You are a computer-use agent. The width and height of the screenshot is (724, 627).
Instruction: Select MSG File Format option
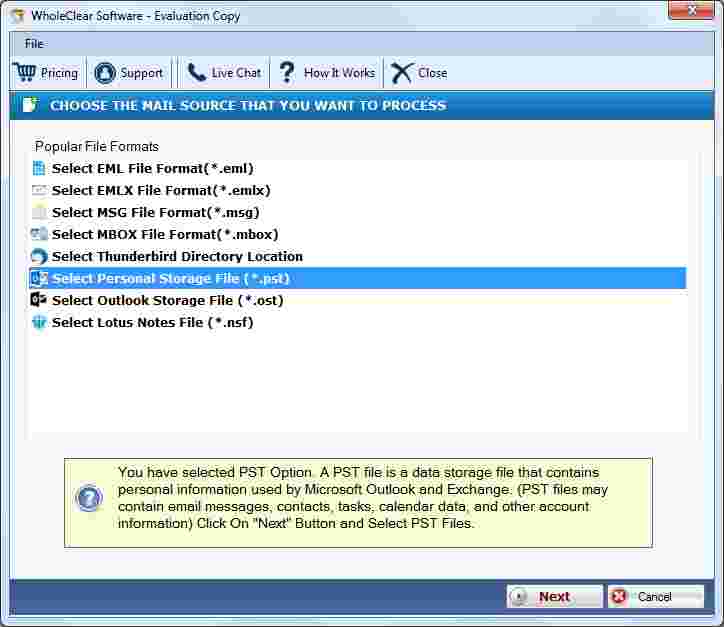pyautogui.click(x=156, y=212)
